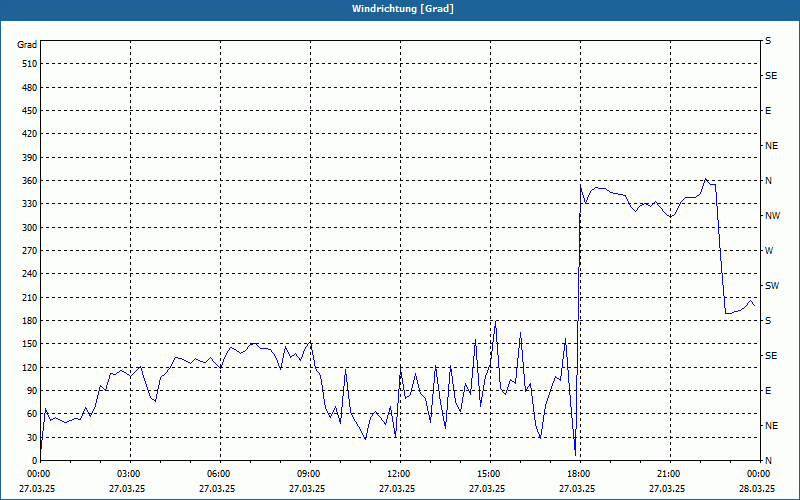Screen dimensions: 800x500
Task: Click the 300 degree axis label
Action: (30, 228)
